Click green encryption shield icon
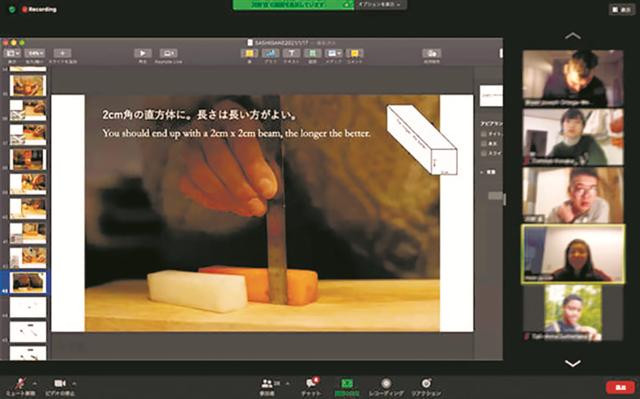Viewport: 640px width, 399px height. click(x=12, y=9)
